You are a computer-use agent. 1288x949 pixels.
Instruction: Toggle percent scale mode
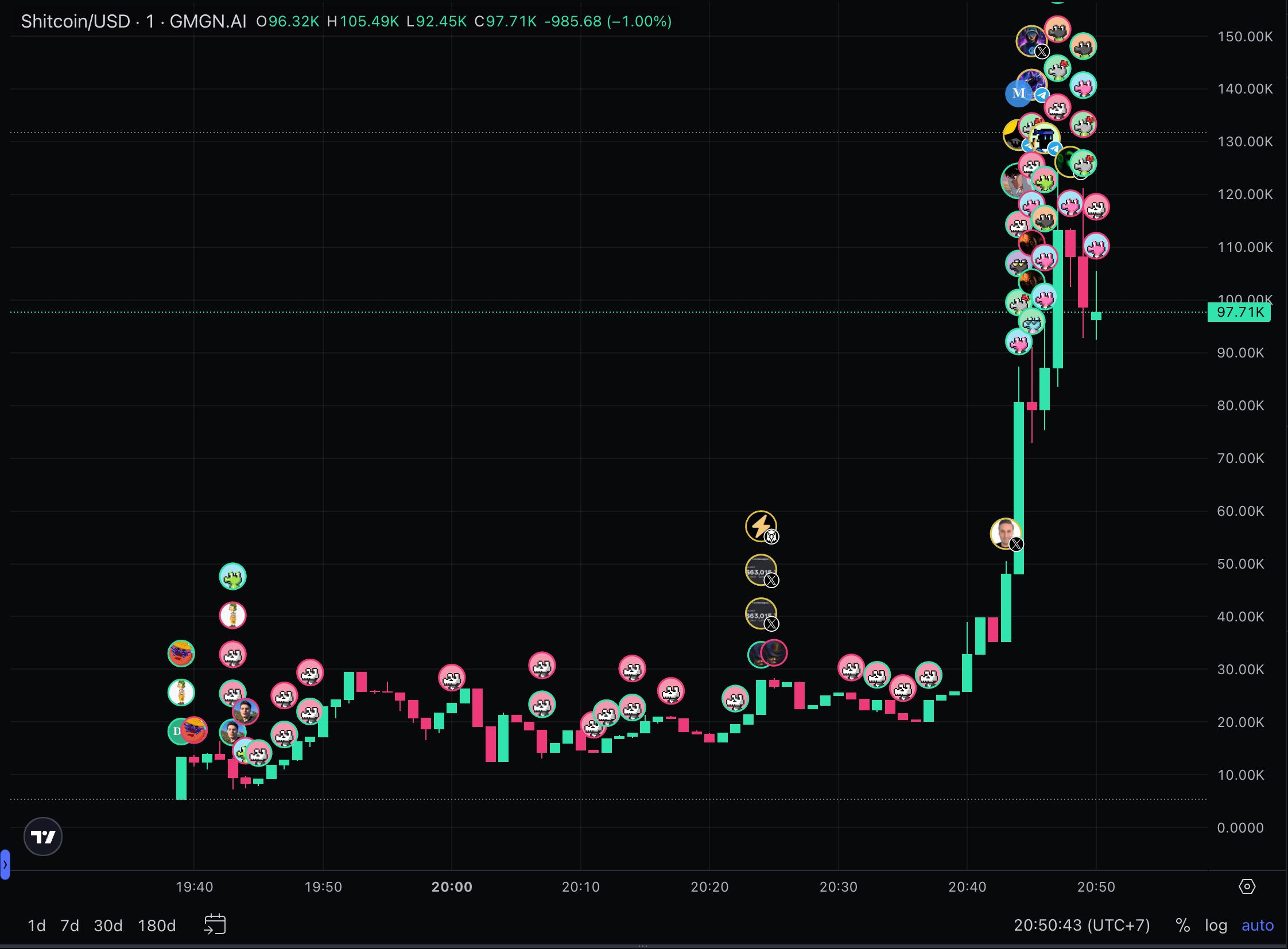[1182, 925]
